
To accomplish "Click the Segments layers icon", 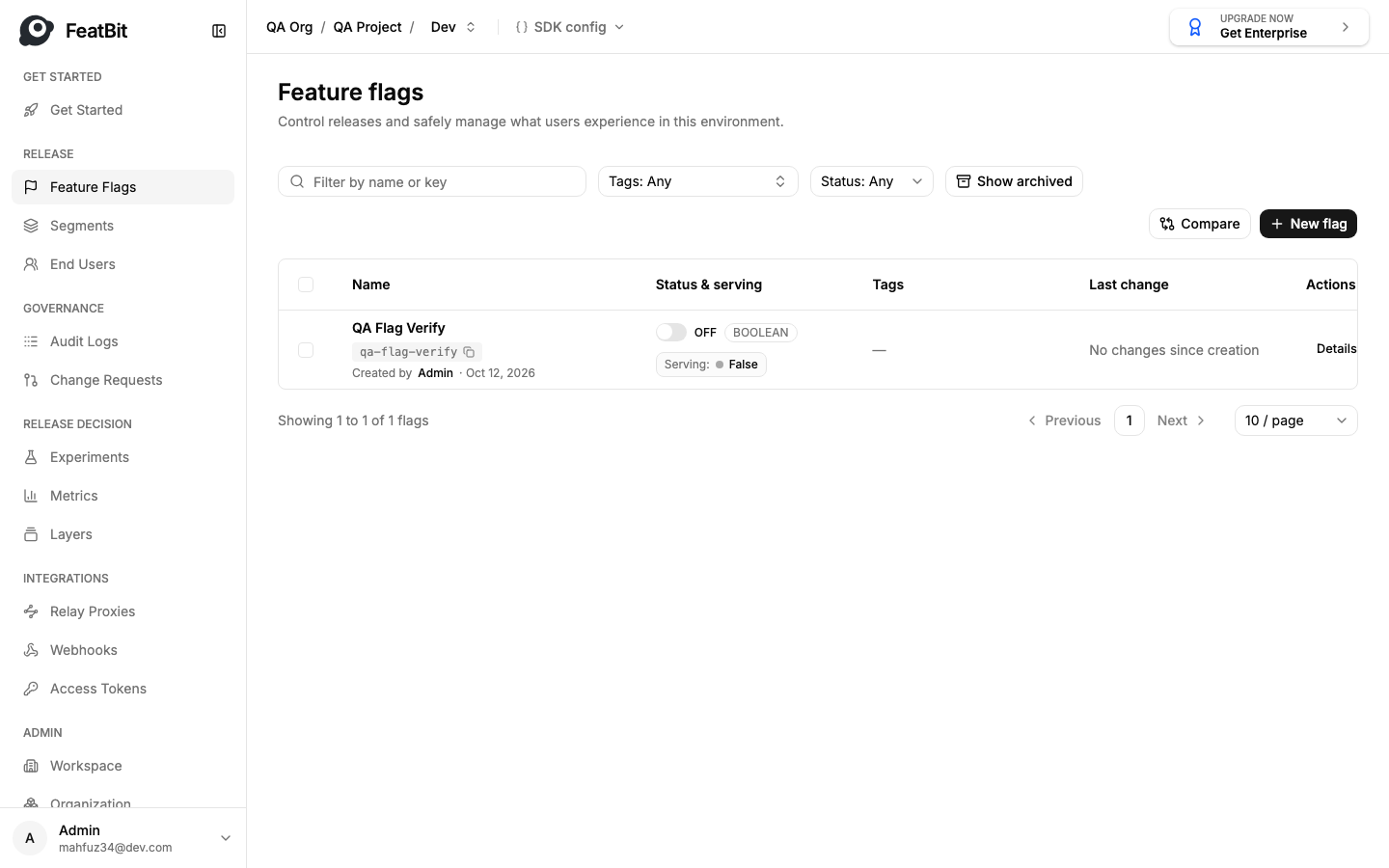I will click(x=31, y=226).
